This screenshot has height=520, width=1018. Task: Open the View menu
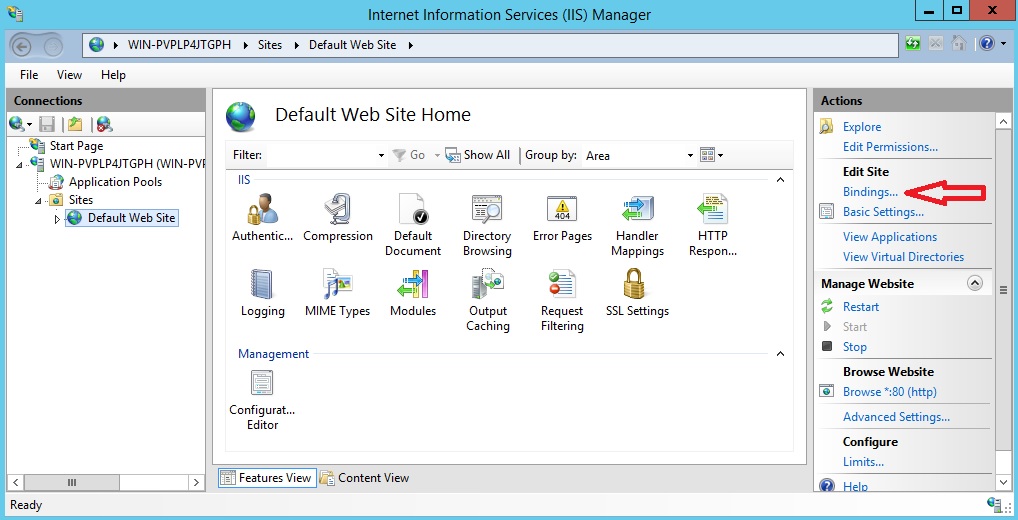[69, 75]
